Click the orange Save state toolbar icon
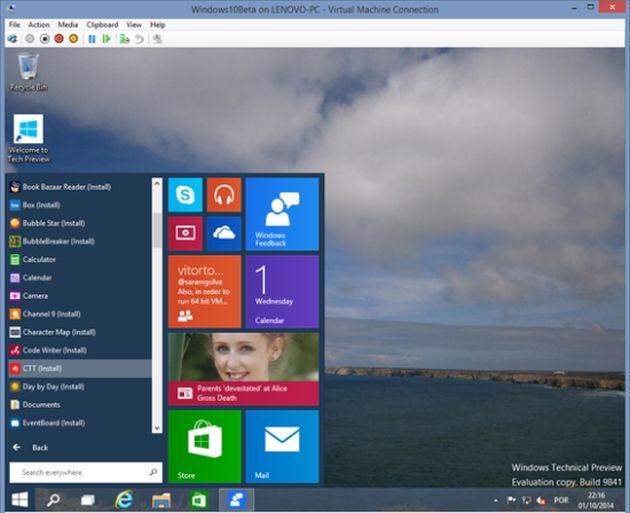Viewport: 630px width, 513px height. [74, 39]
